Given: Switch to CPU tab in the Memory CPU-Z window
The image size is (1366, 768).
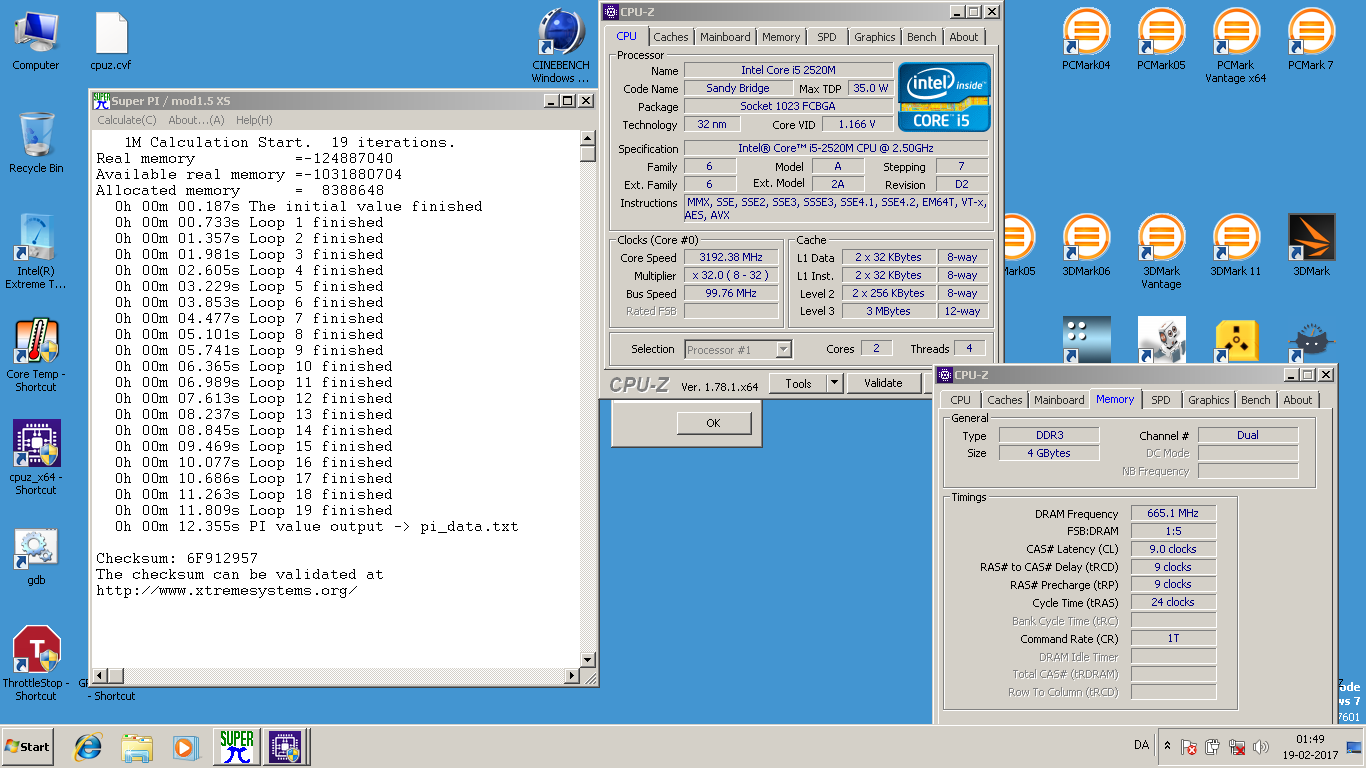Looking at the screenshot, I should pyautogui.click(x=960, y=400).
